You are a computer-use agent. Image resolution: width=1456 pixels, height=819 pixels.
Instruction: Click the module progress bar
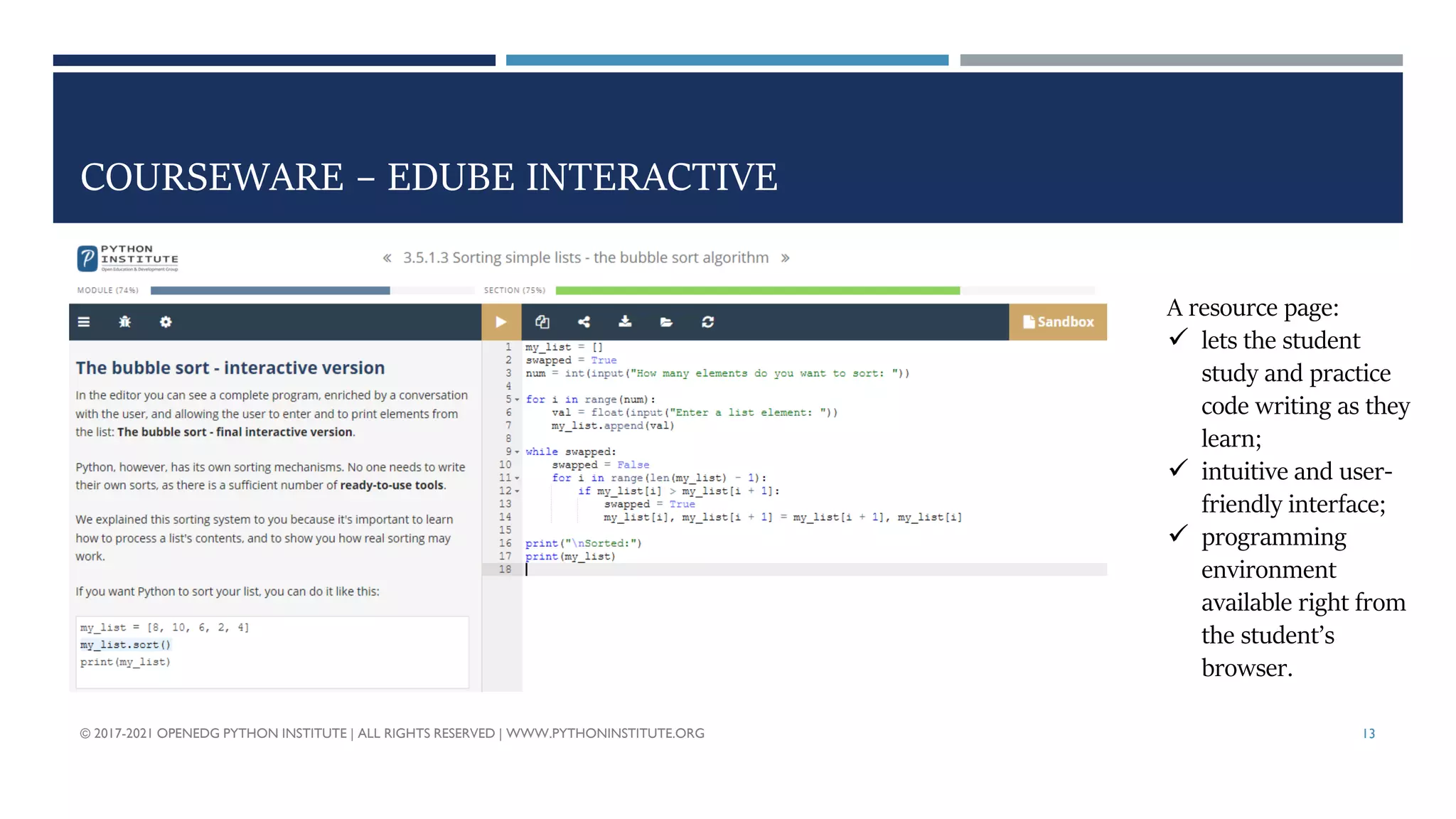tap(270, 291)
